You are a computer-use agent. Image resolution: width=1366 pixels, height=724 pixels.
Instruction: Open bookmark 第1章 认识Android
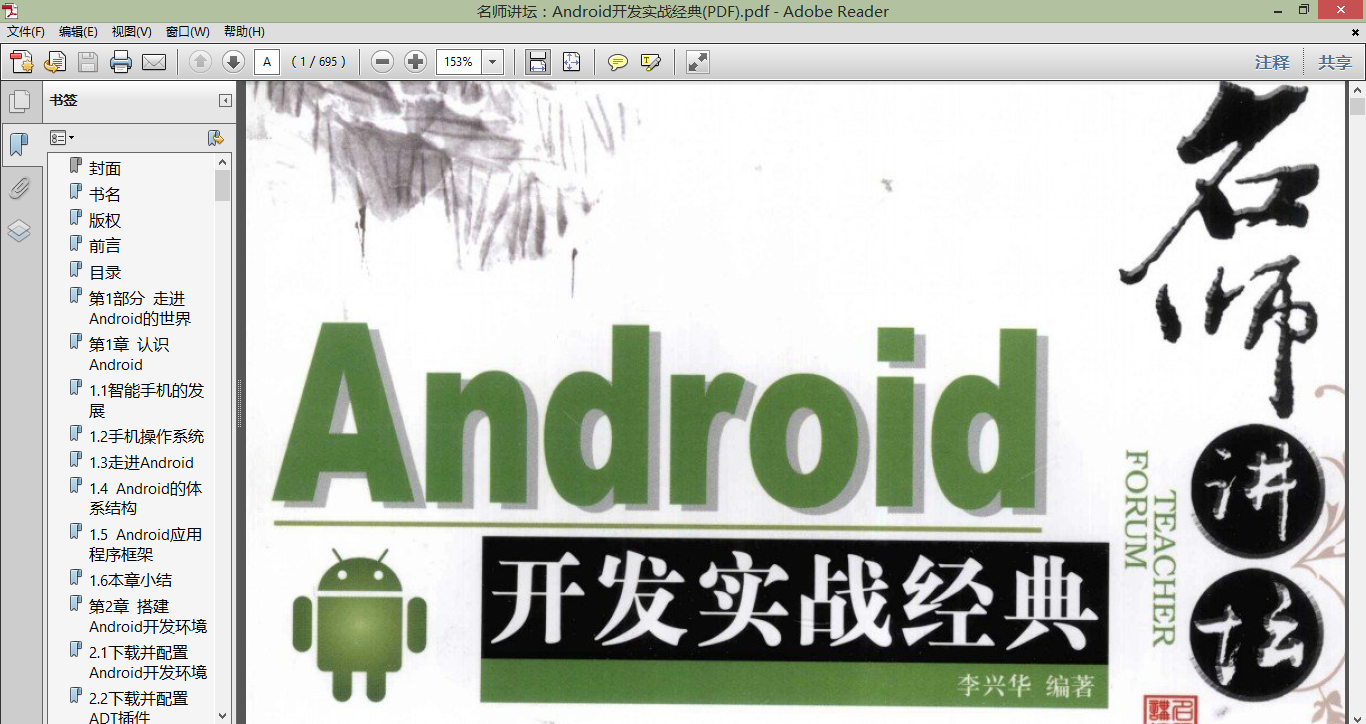(x=129, y=355)
